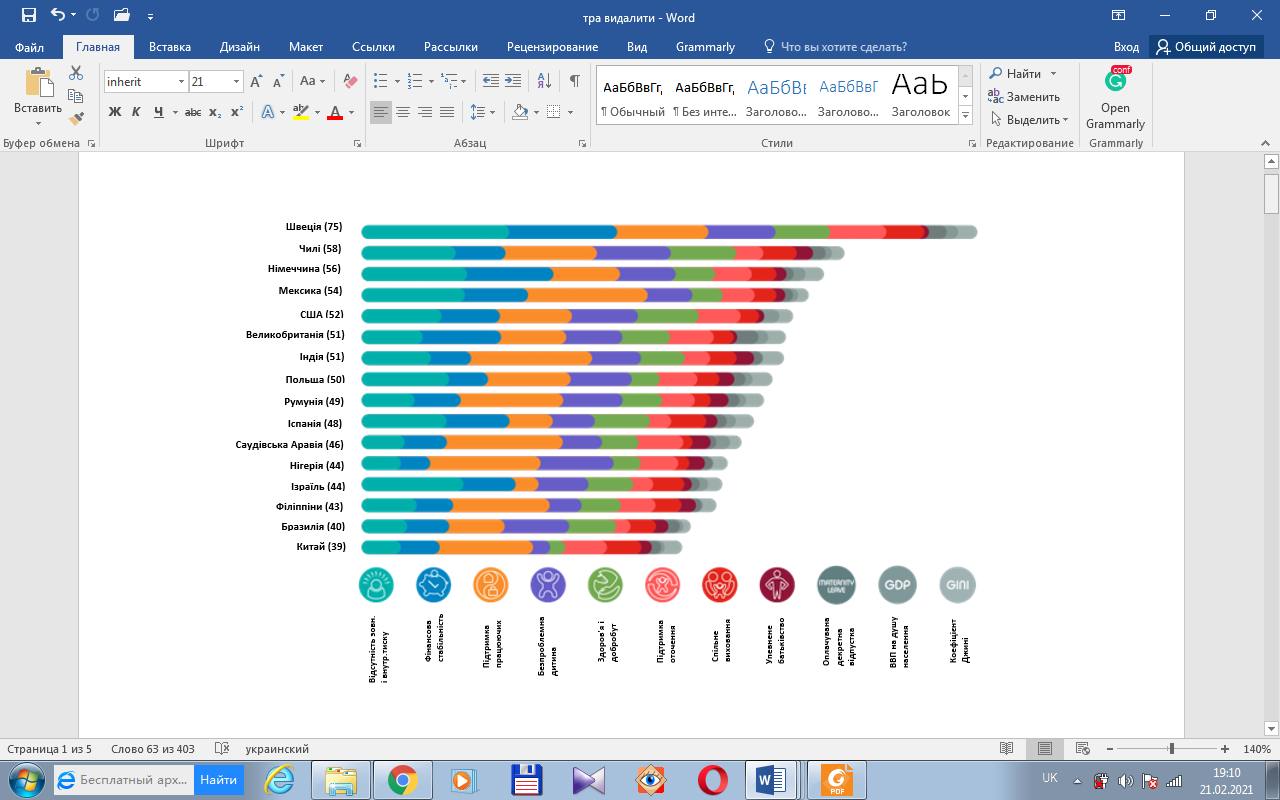This screenshot has width=1280, height=800.
Task: Toggle italic К formatting
Action: point(137,112)
